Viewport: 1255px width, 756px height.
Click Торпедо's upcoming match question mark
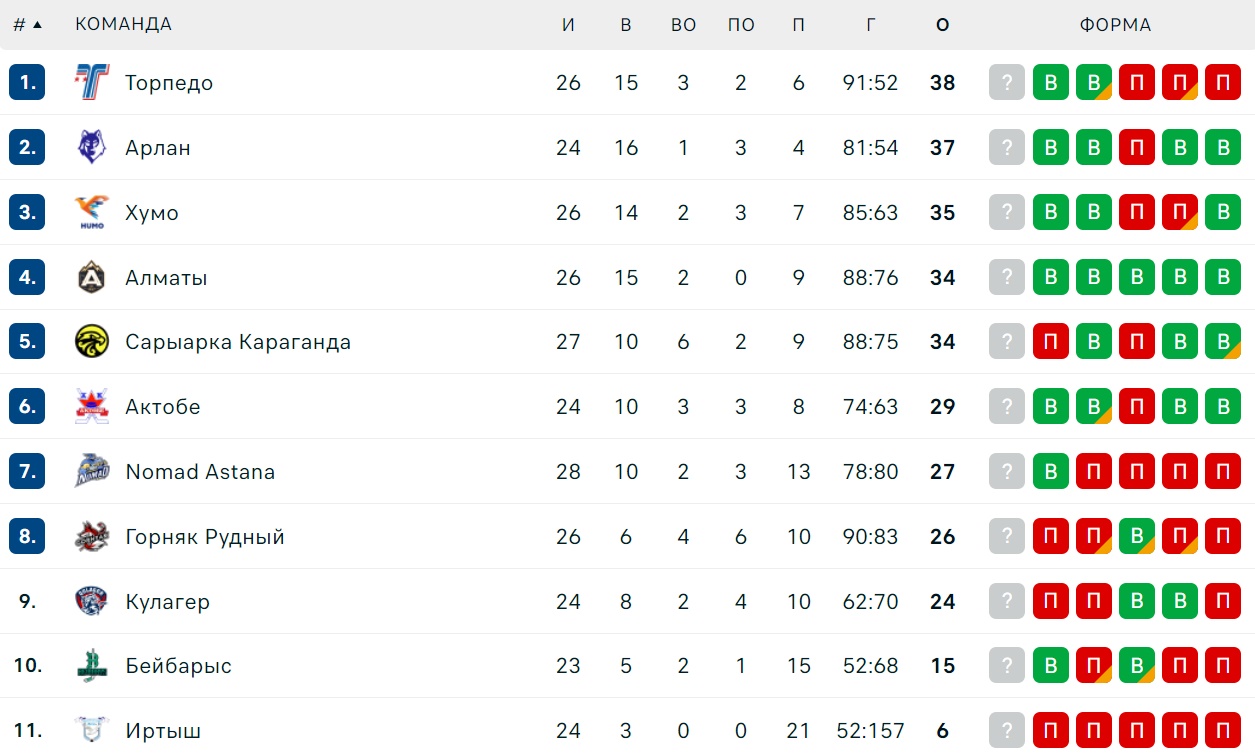[x=1007, y=83]
